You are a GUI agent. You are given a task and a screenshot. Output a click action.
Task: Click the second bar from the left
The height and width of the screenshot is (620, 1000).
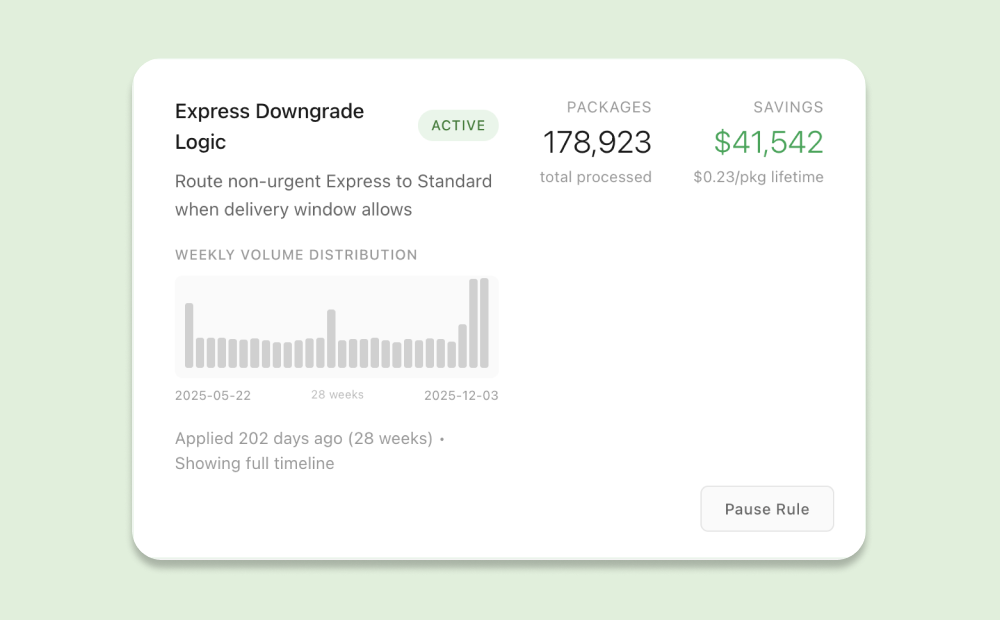pos(200,353)
